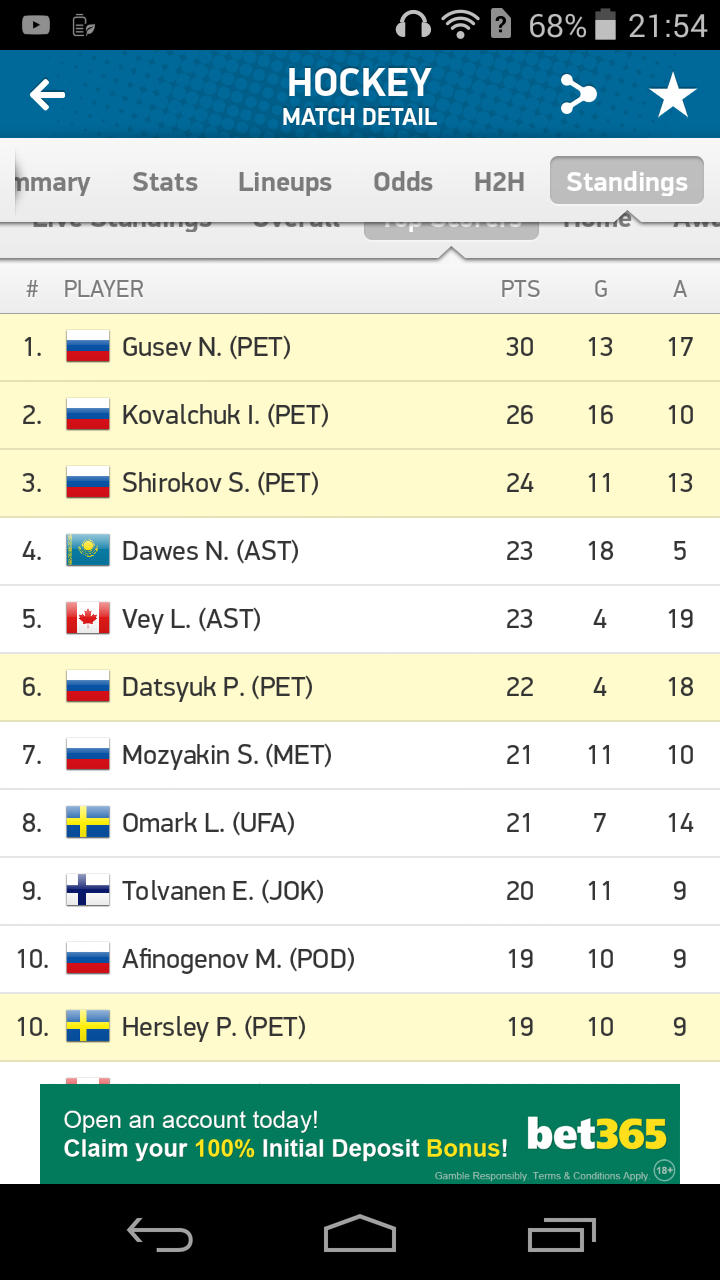720x1280 pixels.
Task: Tap Canada flag beside Vey L.
Action: click(88, 619)
